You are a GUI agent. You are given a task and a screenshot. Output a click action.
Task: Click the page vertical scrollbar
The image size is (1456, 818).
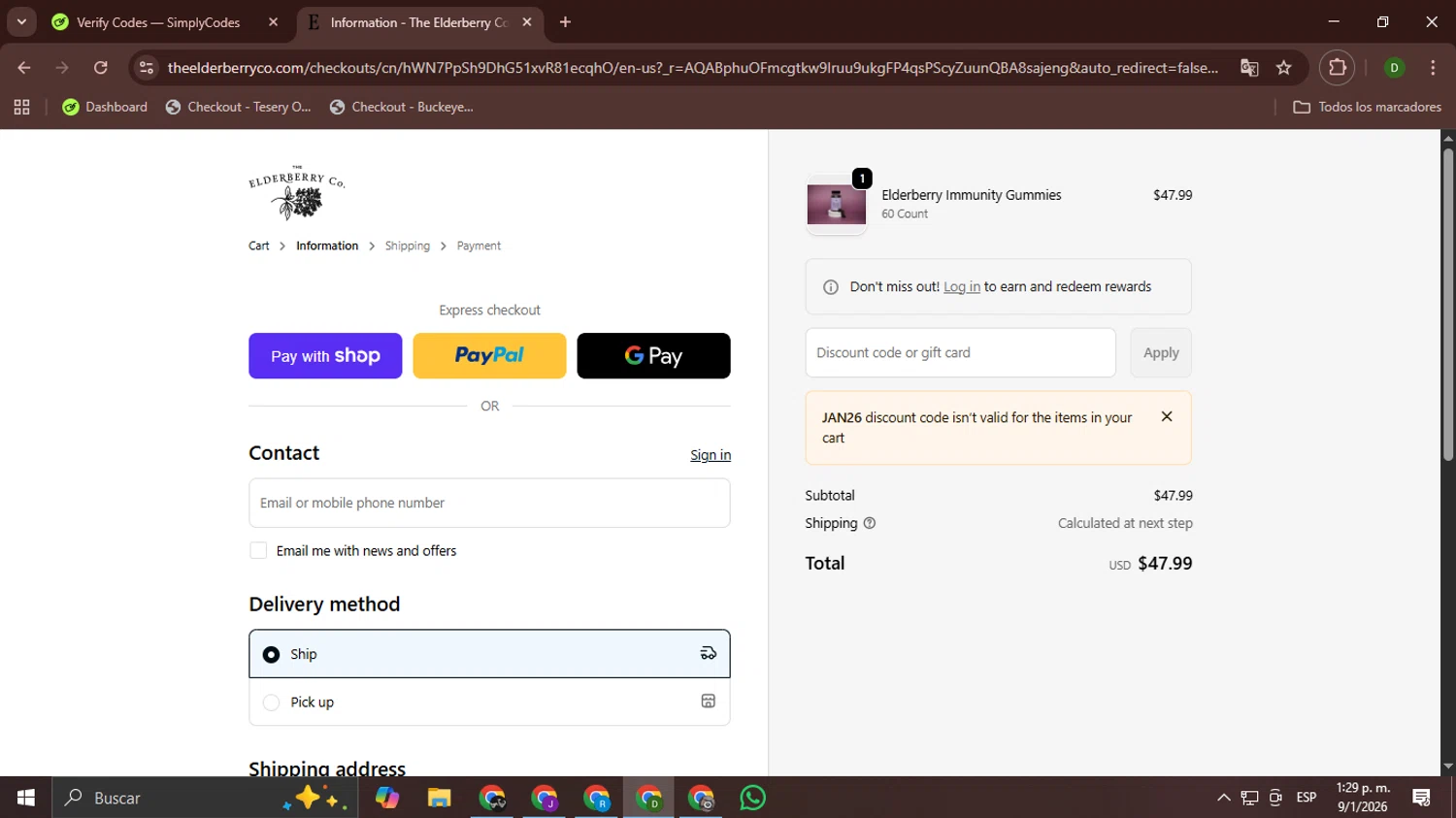point(1448,304)
